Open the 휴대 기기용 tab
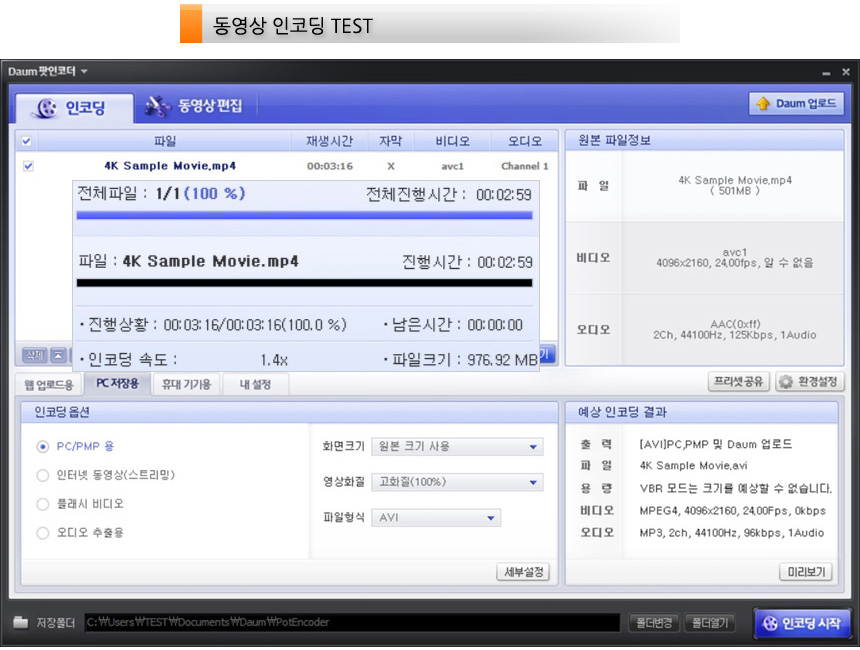 (x=186, y=385)
